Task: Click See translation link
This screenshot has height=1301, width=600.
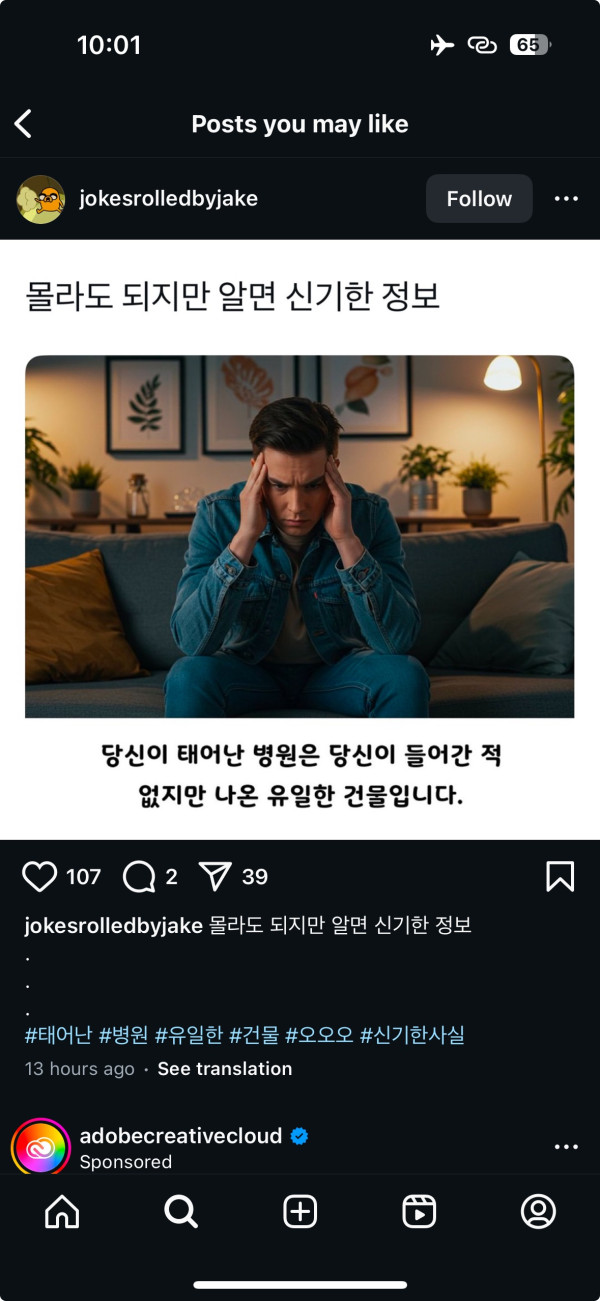Action: pos(225,1069)
